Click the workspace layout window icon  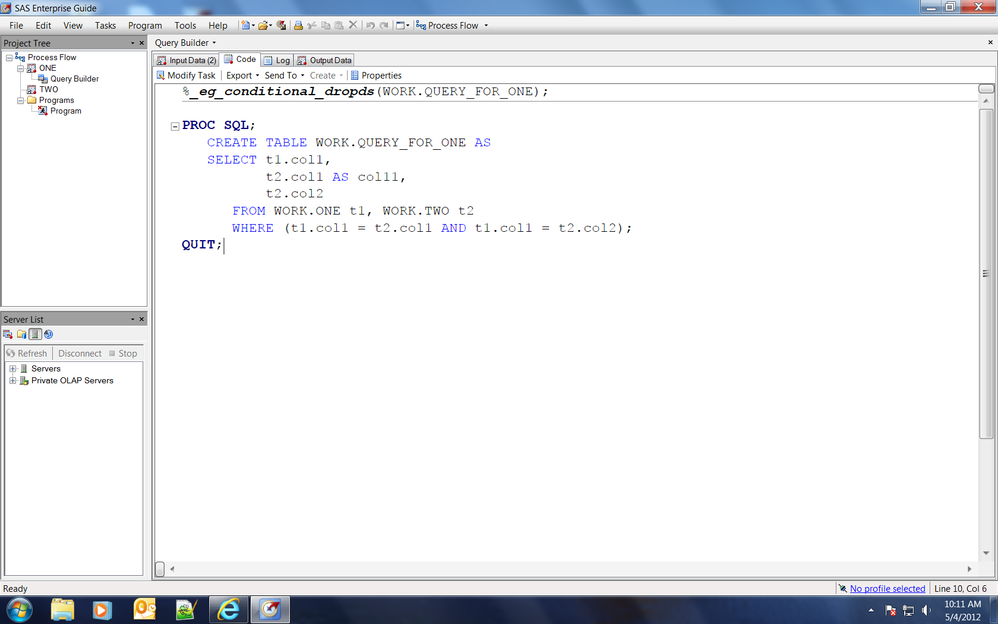400,25
